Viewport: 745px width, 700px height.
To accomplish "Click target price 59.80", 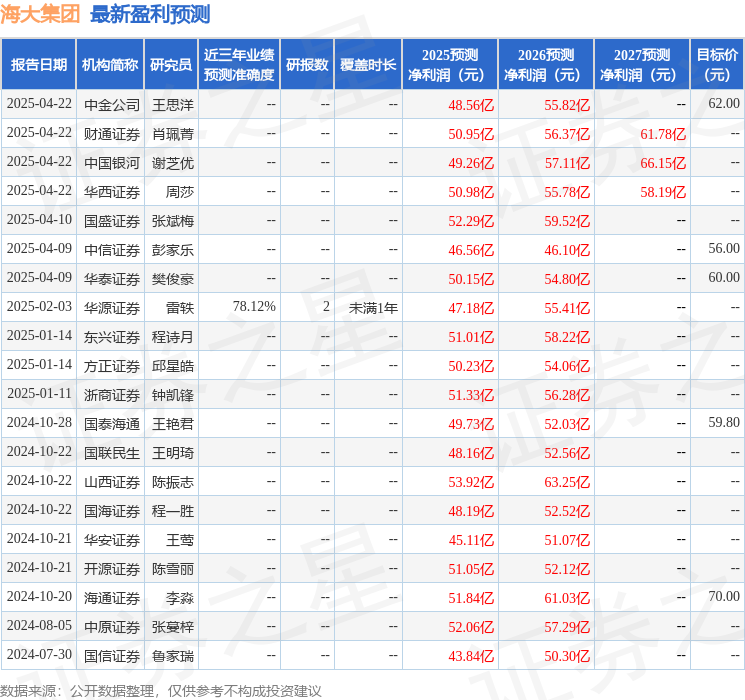I will coord(724,422).
